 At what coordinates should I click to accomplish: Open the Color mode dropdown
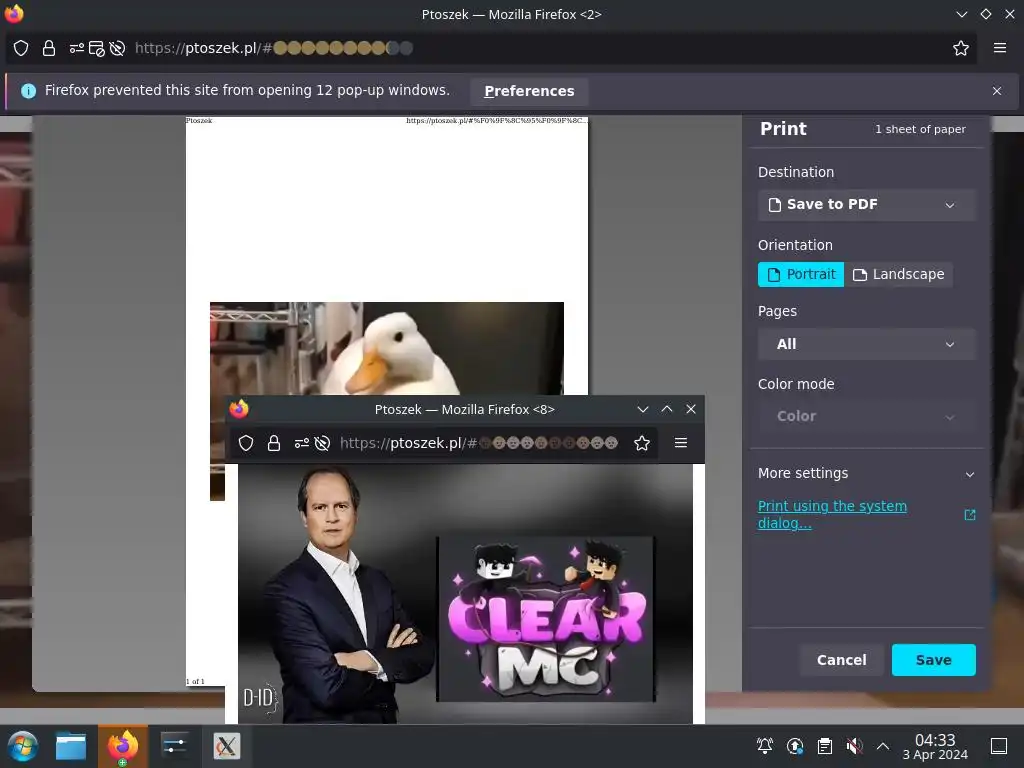point(866,416)
